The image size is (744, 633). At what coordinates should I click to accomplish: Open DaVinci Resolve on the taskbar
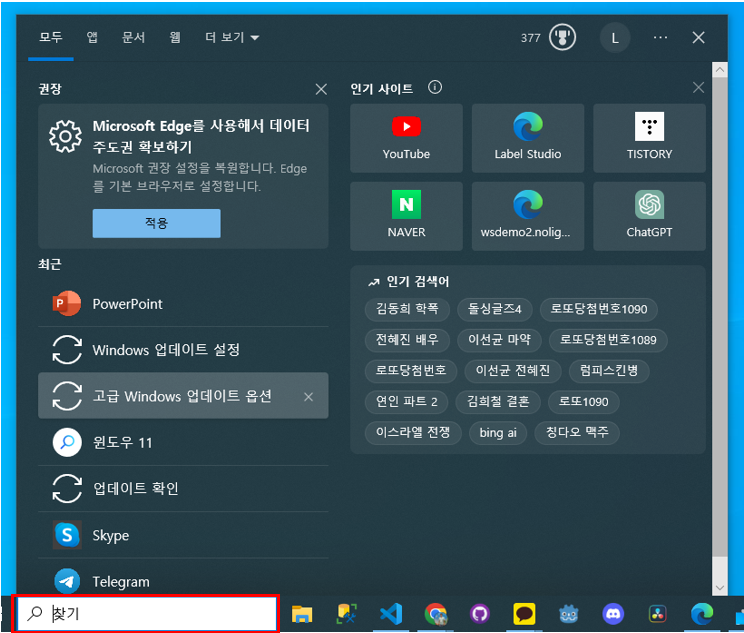coord(657,614)
